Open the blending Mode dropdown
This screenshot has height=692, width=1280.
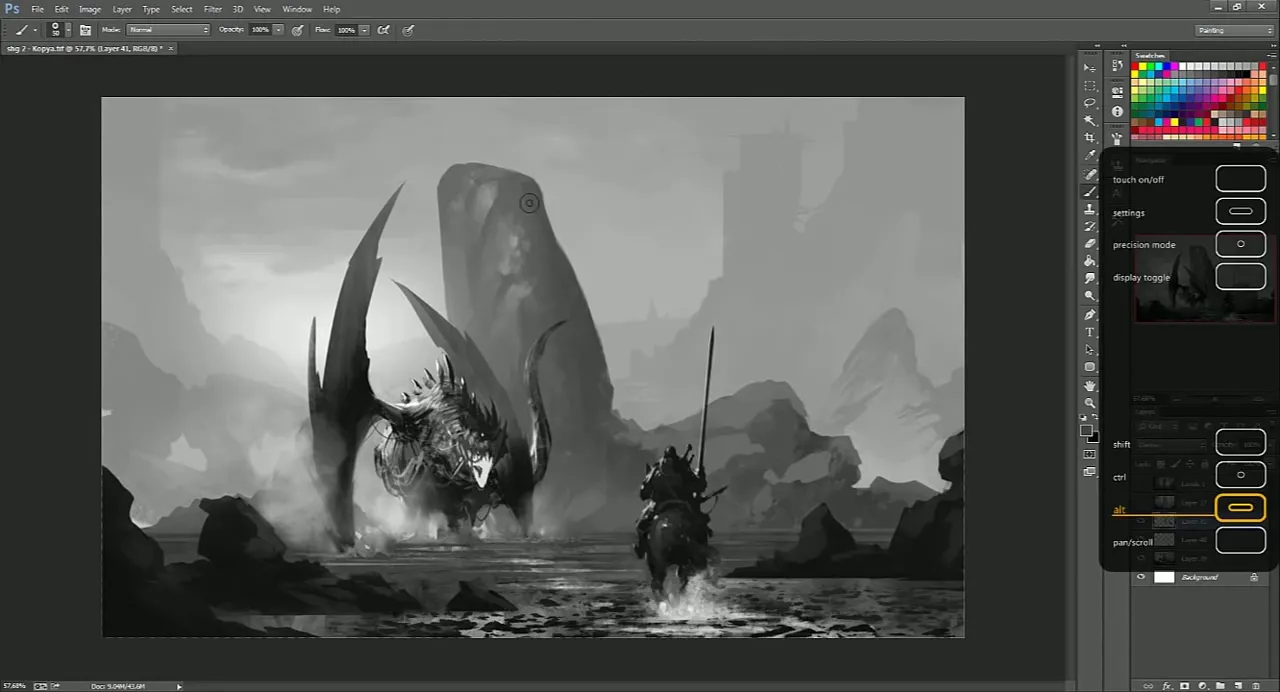pyautogui.click(x=168, y=30)
